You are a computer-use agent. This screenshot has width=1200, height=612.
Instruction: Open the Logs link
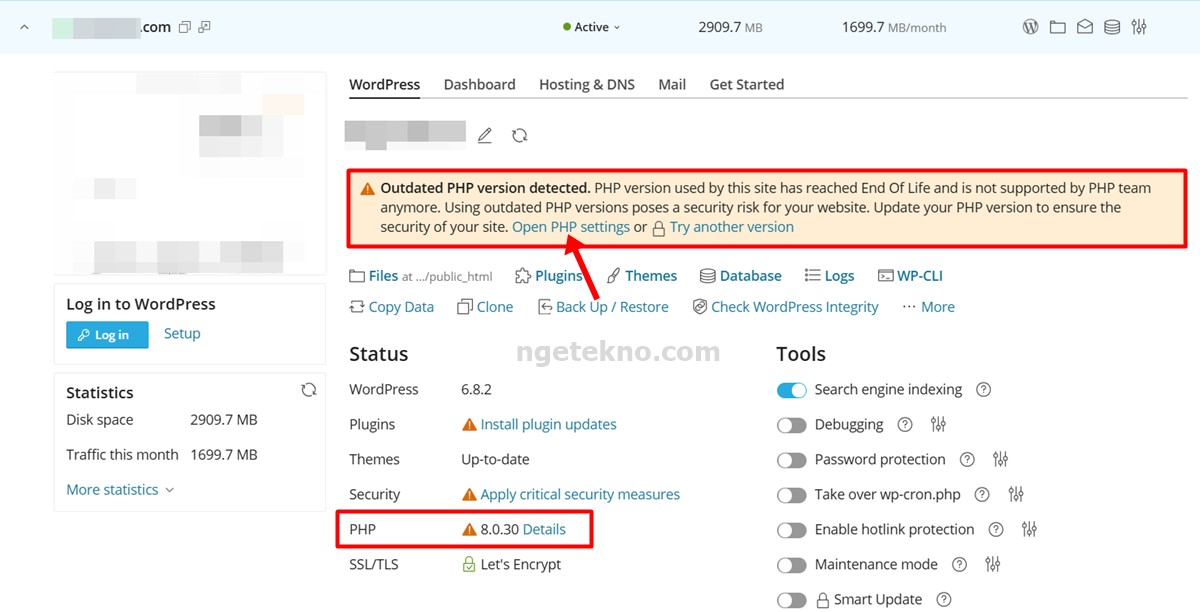point(829,276)
